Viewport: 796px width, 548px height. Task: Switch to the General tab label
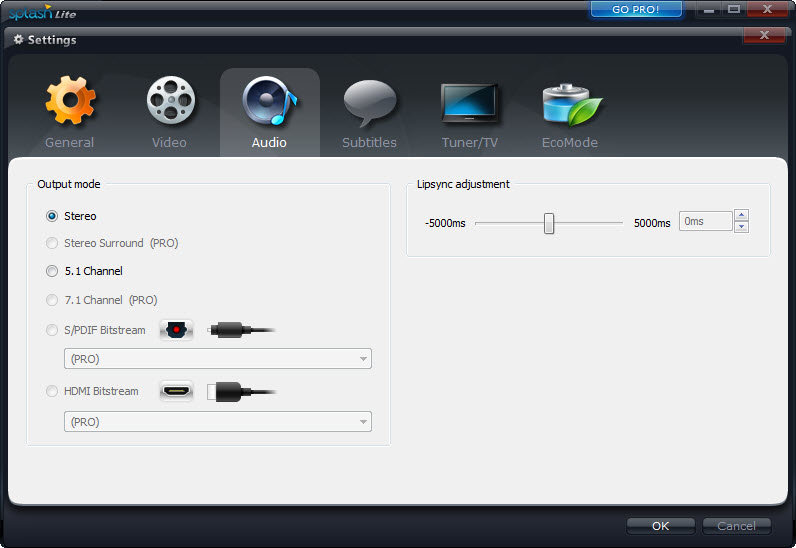(x=70, y=143)
